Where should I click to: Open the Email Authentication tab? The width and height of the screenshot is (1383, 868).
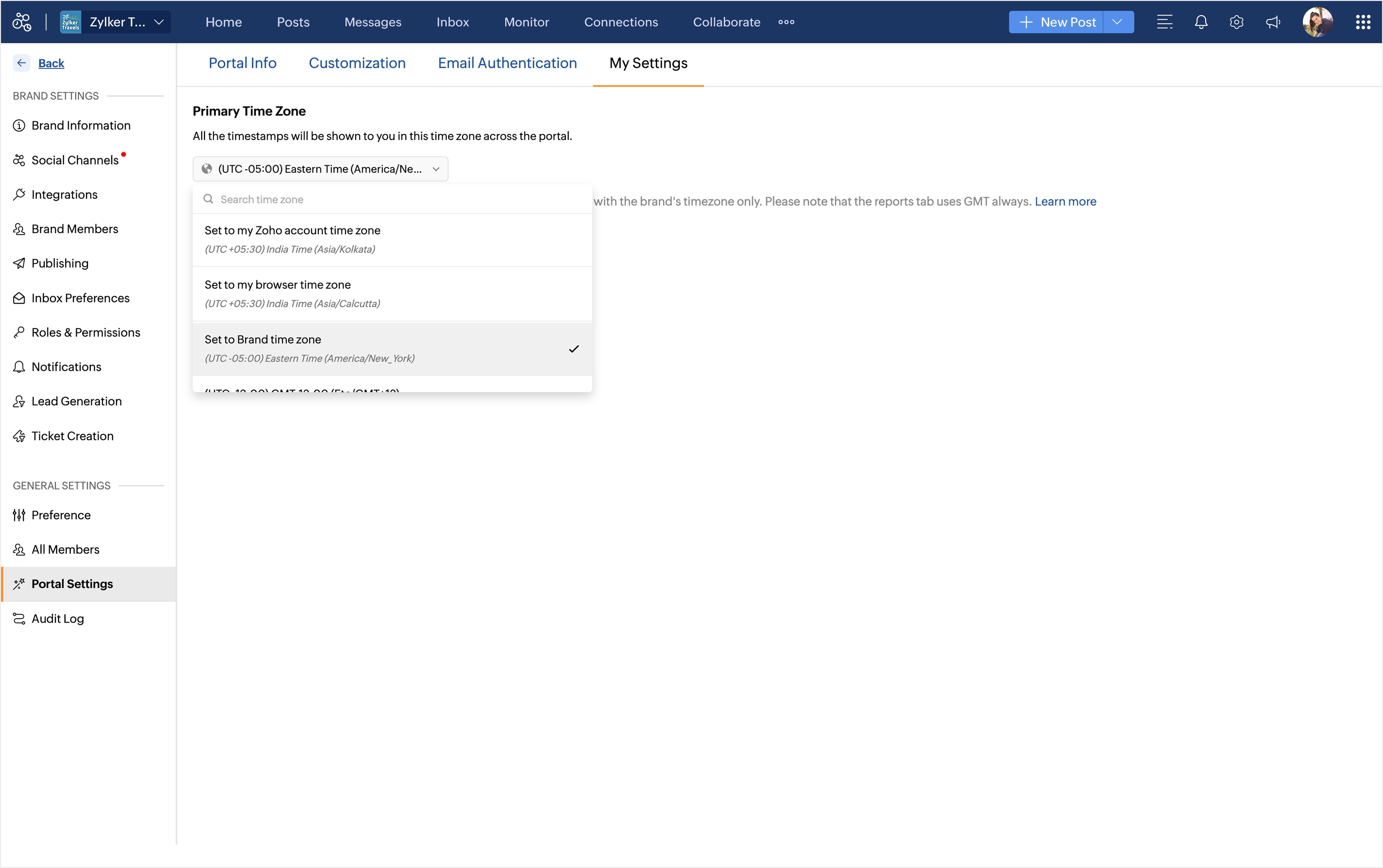507,63
